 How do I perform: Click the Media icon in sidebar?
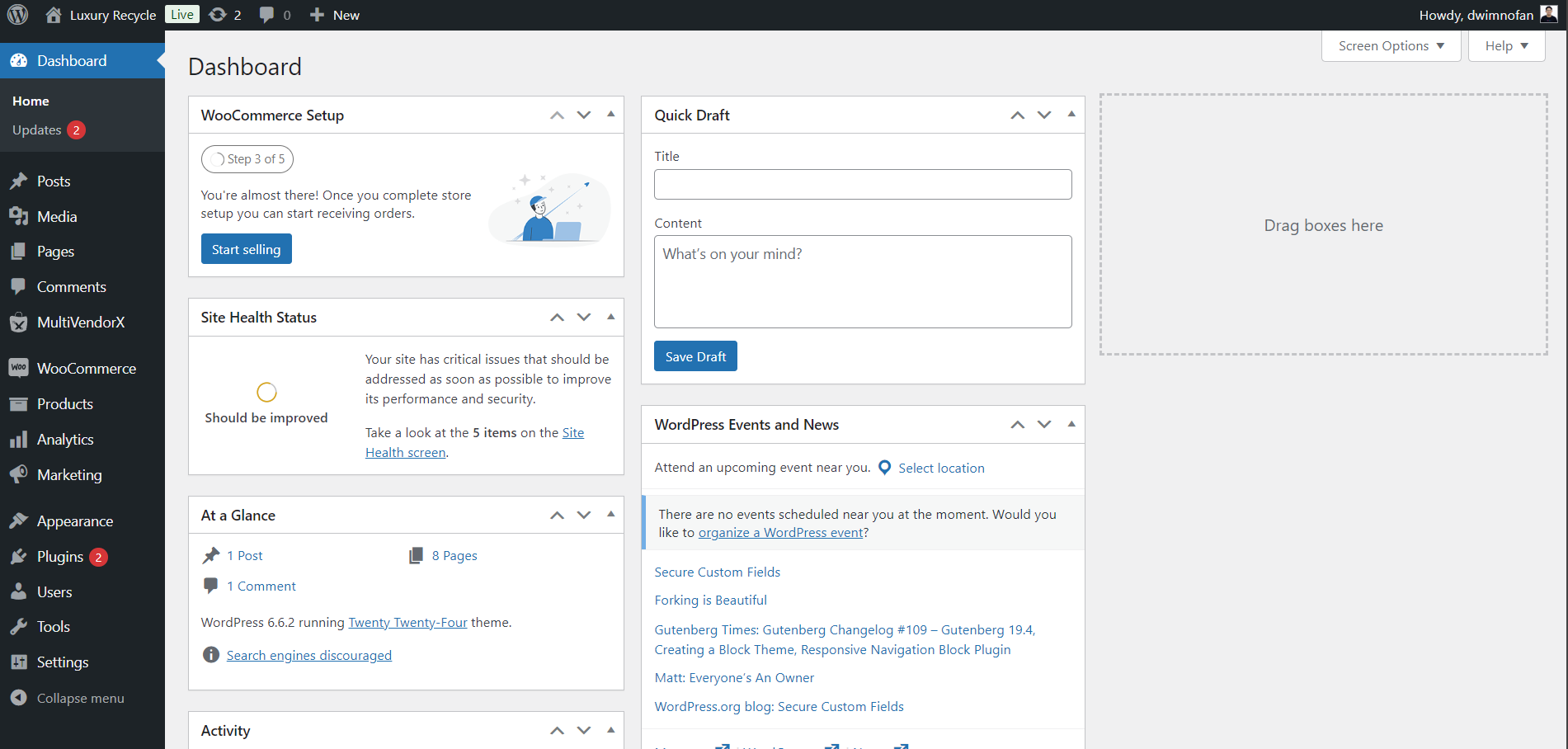(19, 216)
